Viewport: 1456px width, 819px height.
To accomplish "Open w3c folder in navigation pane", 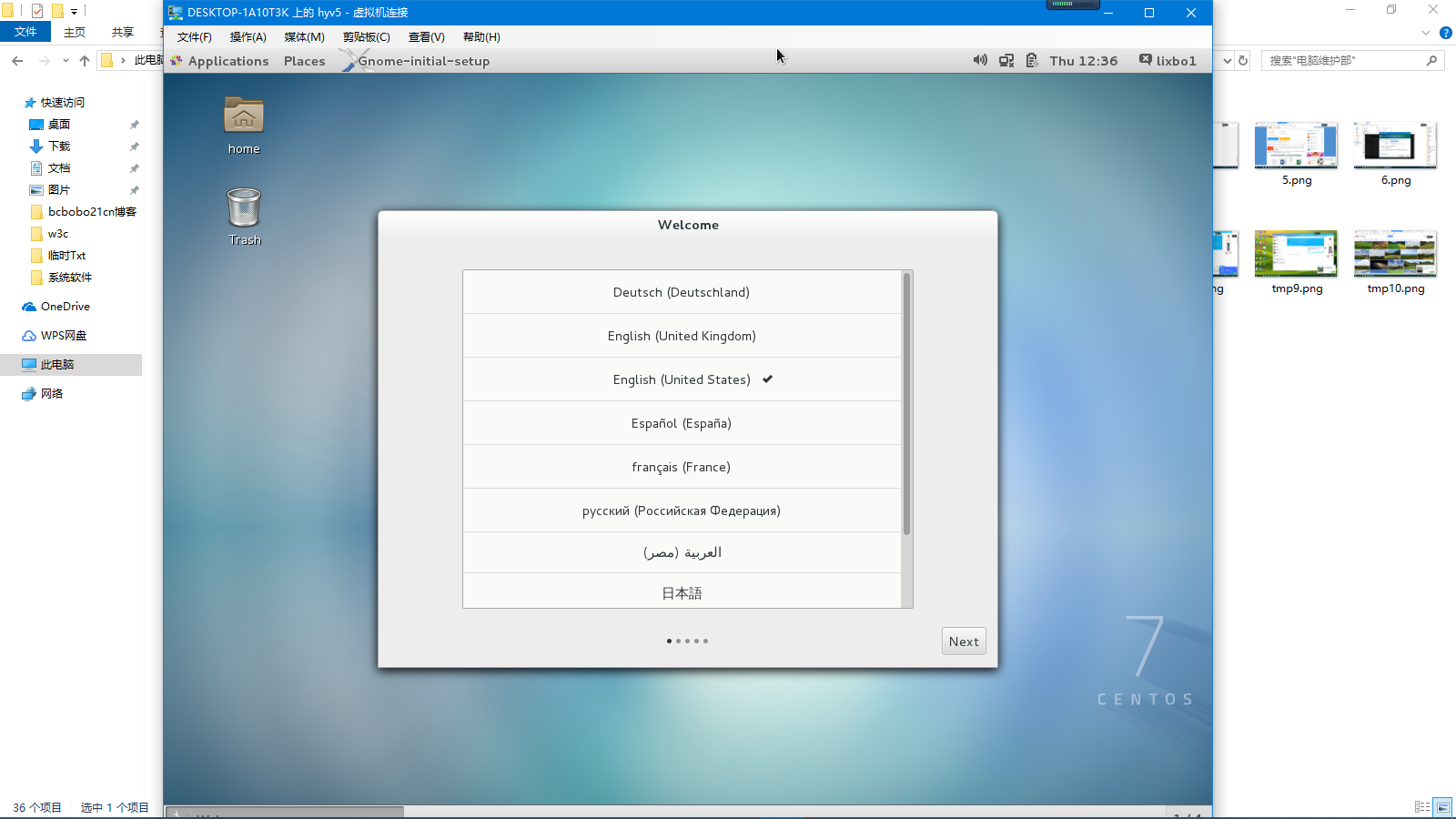I will (57, 234).
